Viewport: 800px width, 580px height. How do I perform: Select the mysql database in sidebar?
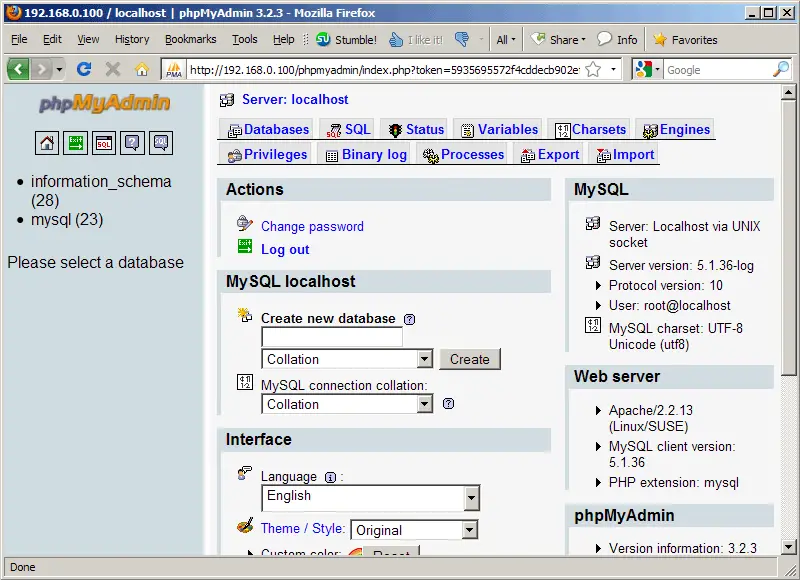pos(67,220)
